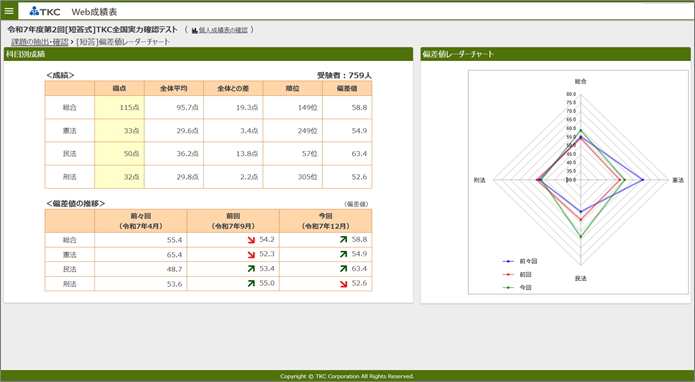
Task: Click the 得点 column header
Action: [x=119, y=89]
